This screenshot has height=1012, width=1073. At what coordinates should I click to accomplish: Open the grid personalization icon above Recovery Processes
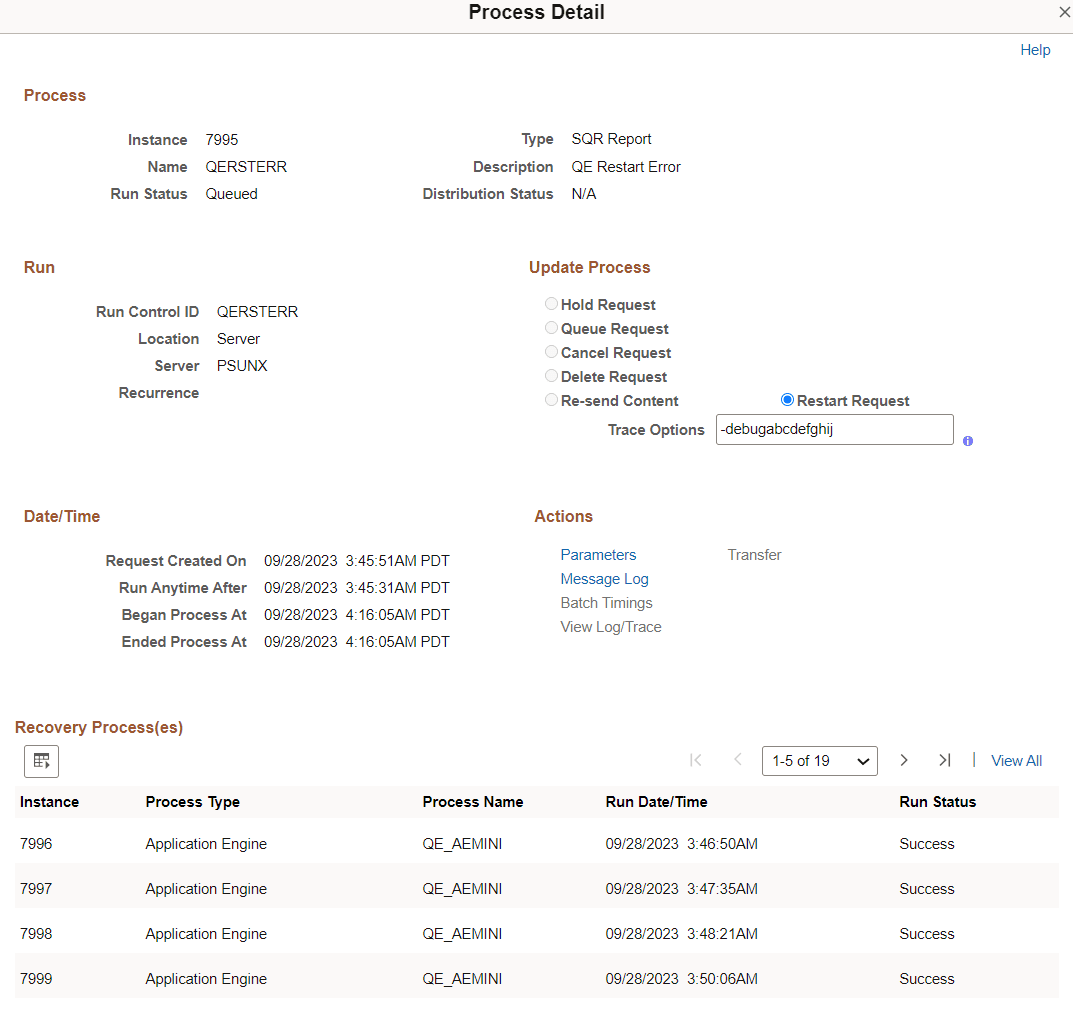(41, 761)
